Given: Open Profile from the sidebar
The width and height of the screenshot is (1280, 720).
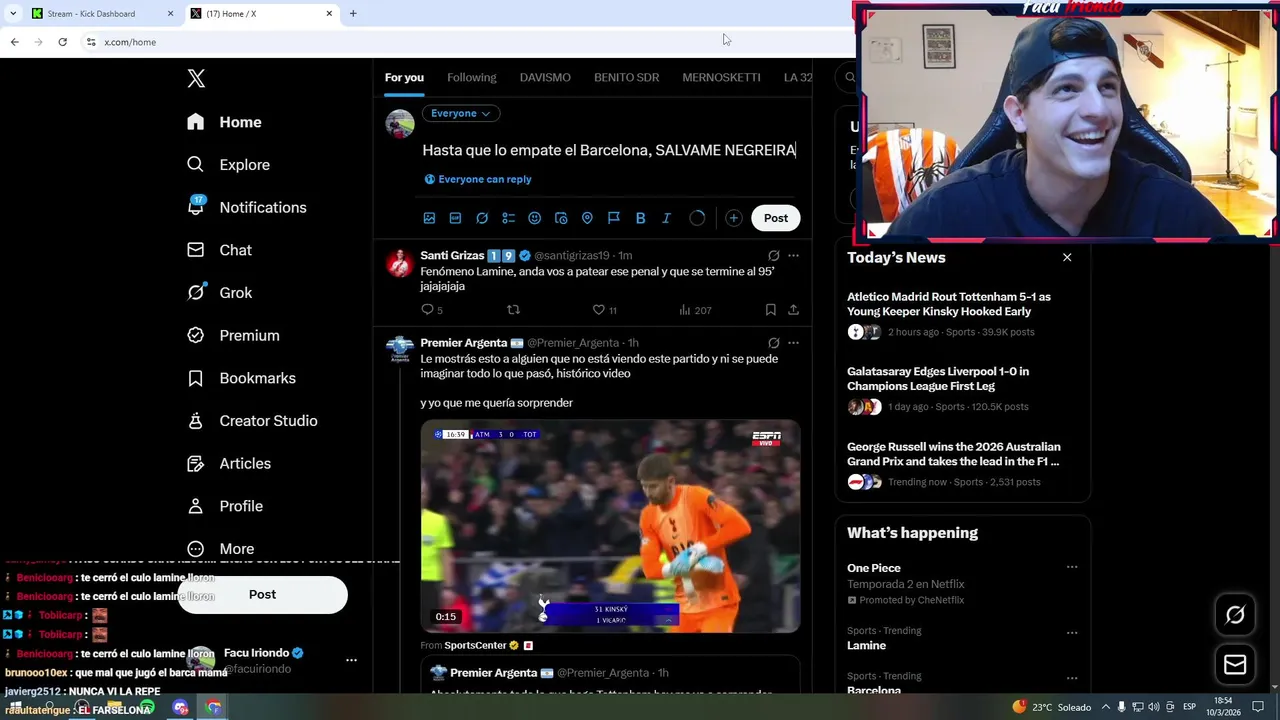Looking at the screenshot, I should (225, 506).
